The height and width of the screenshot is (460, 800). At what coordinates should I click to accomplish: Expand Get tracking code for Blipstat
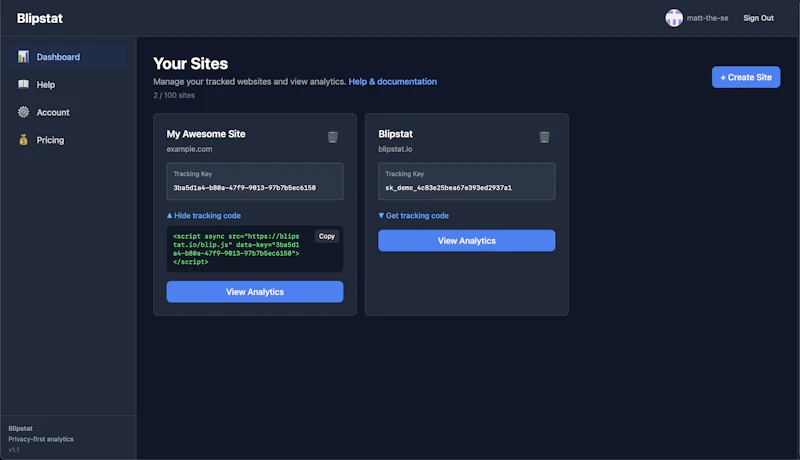click(x=413, y=216)
